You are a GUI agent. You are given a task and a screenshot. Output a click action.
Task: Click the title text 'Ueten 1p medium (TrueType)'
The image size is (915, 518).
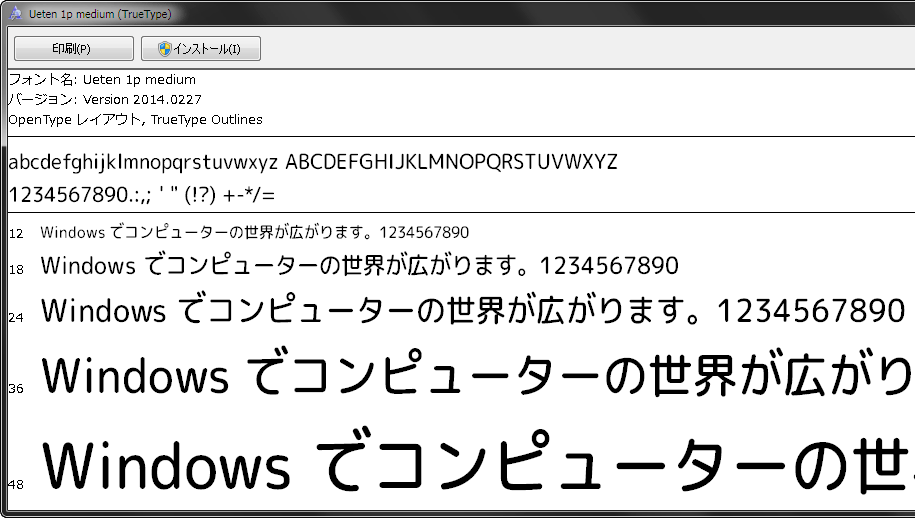point(100,13)
